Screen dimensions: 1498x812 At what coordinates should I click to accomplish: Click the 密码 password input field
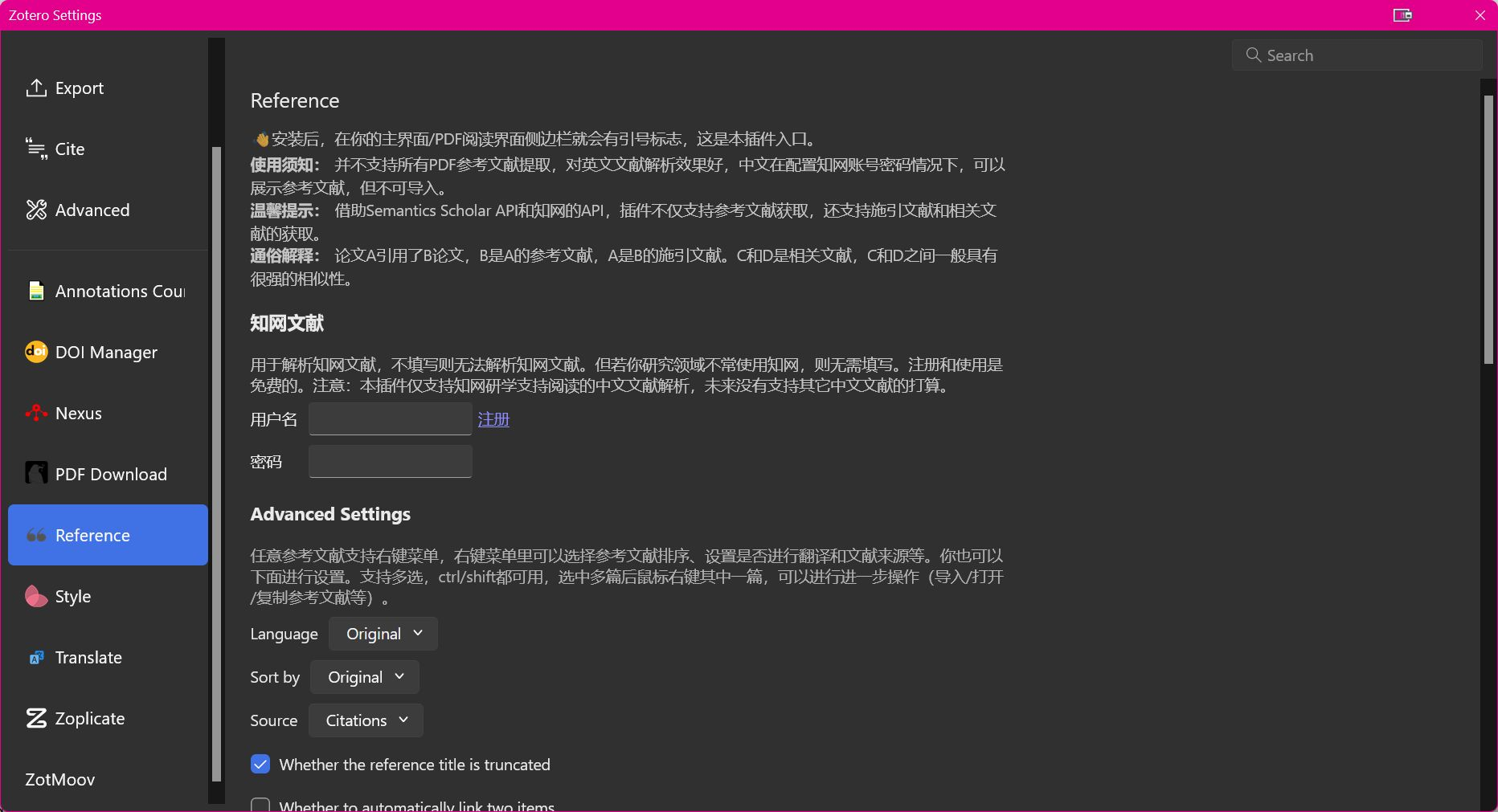[390, 461]
